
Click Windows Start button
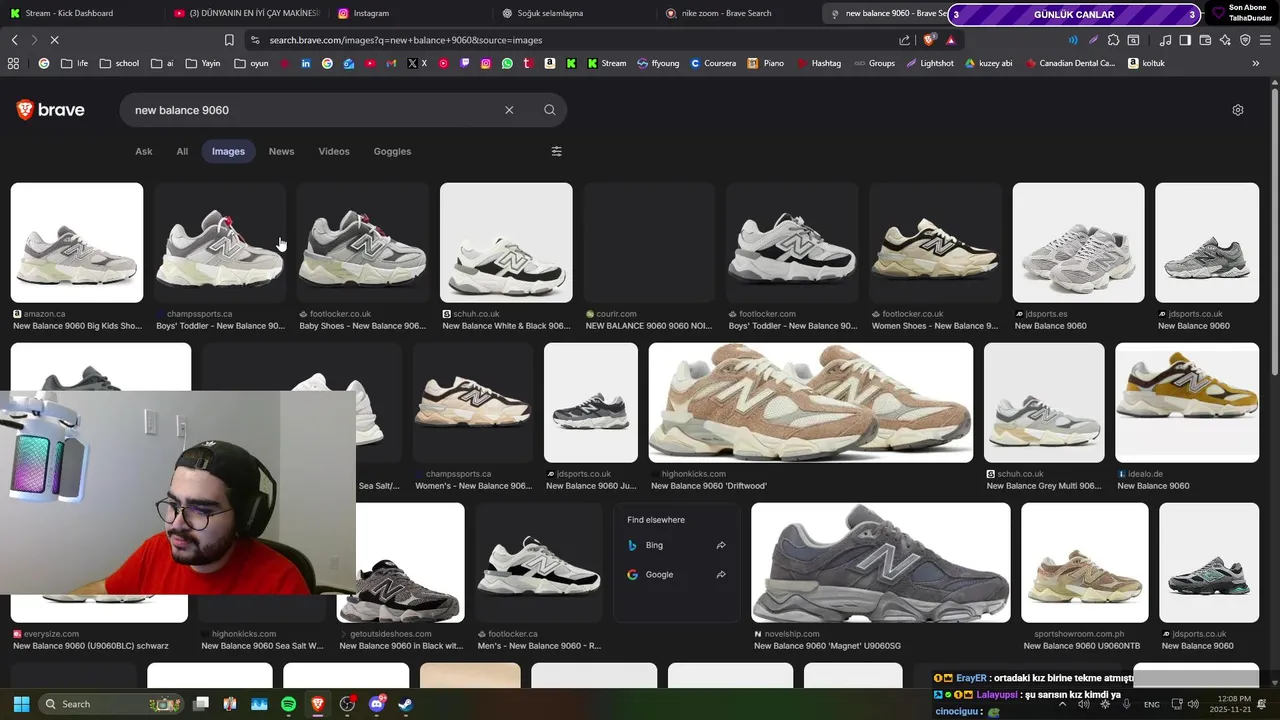pyautogui.click(x=21, y=704)
